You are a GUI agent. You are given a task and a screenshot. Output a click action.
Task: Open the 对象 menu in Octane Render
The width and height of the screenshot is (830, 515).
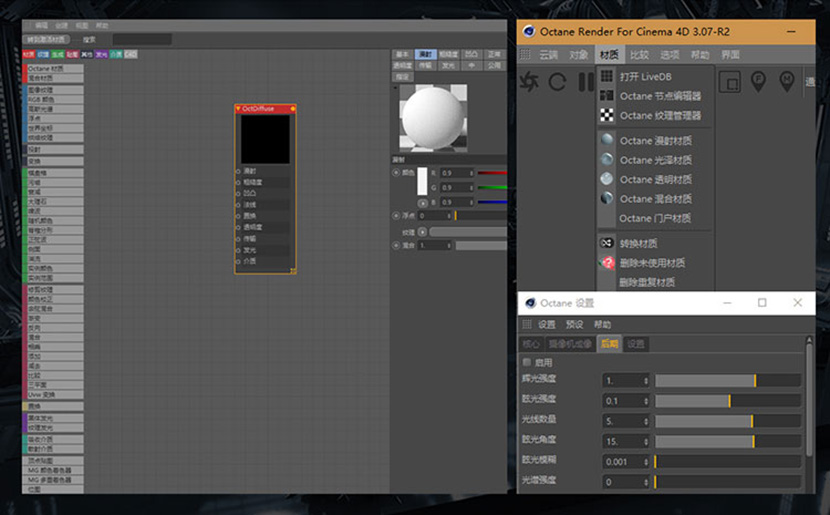[579, 55]
